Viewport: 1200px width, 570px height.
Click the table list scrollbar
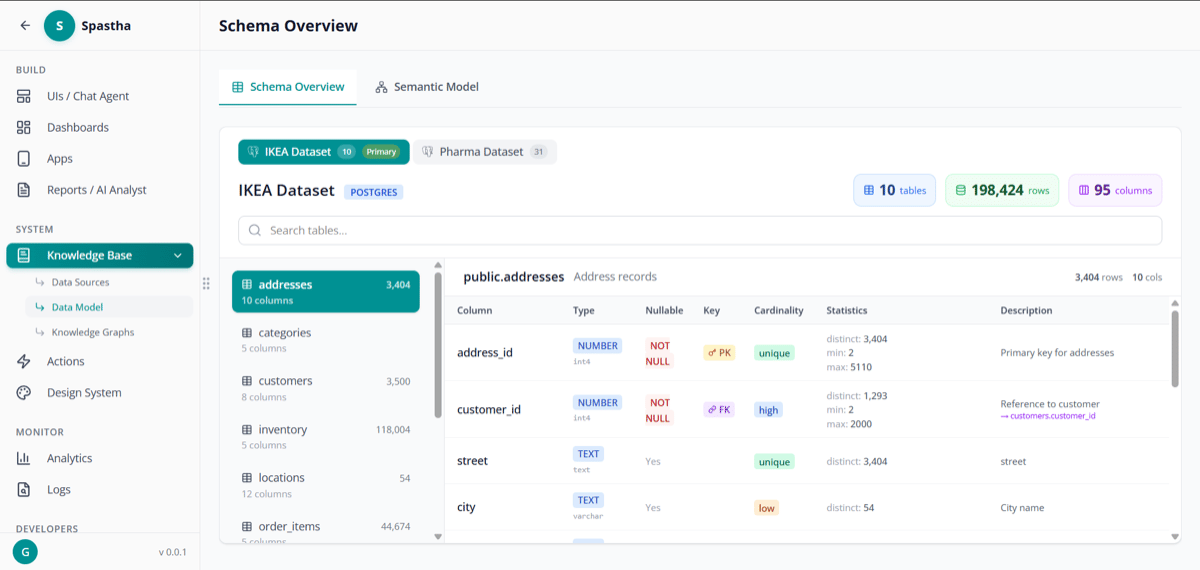(438, 345)
